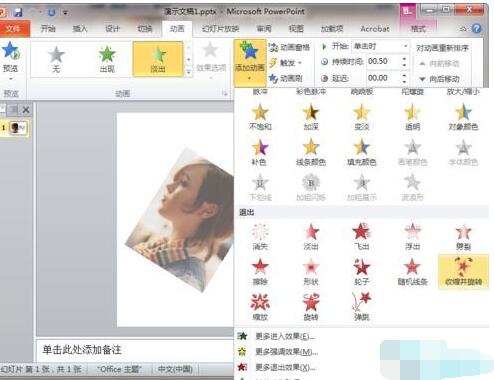Screen dimensions: 494x380
Task: Apply the 擦除 exit animation
Action: (x=260, y=272)
